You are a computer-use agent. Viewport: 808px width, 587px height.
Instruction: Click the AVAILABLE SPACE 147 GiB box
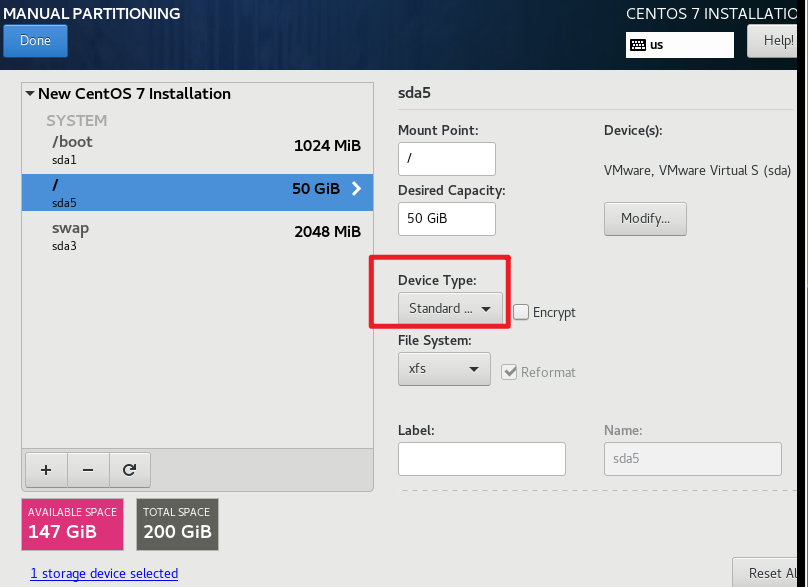point(73,524)
